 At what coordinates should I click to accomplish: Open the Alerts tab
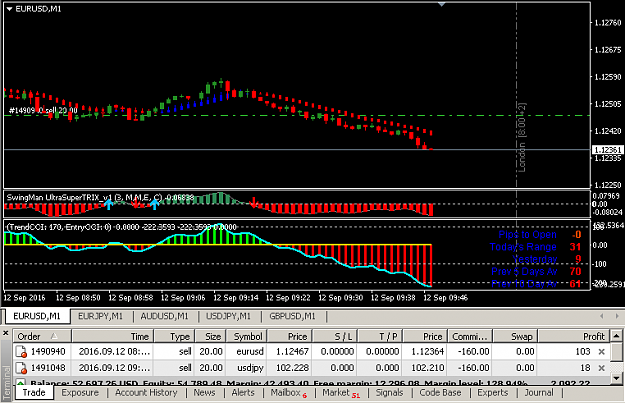click(x=243, y=393)
